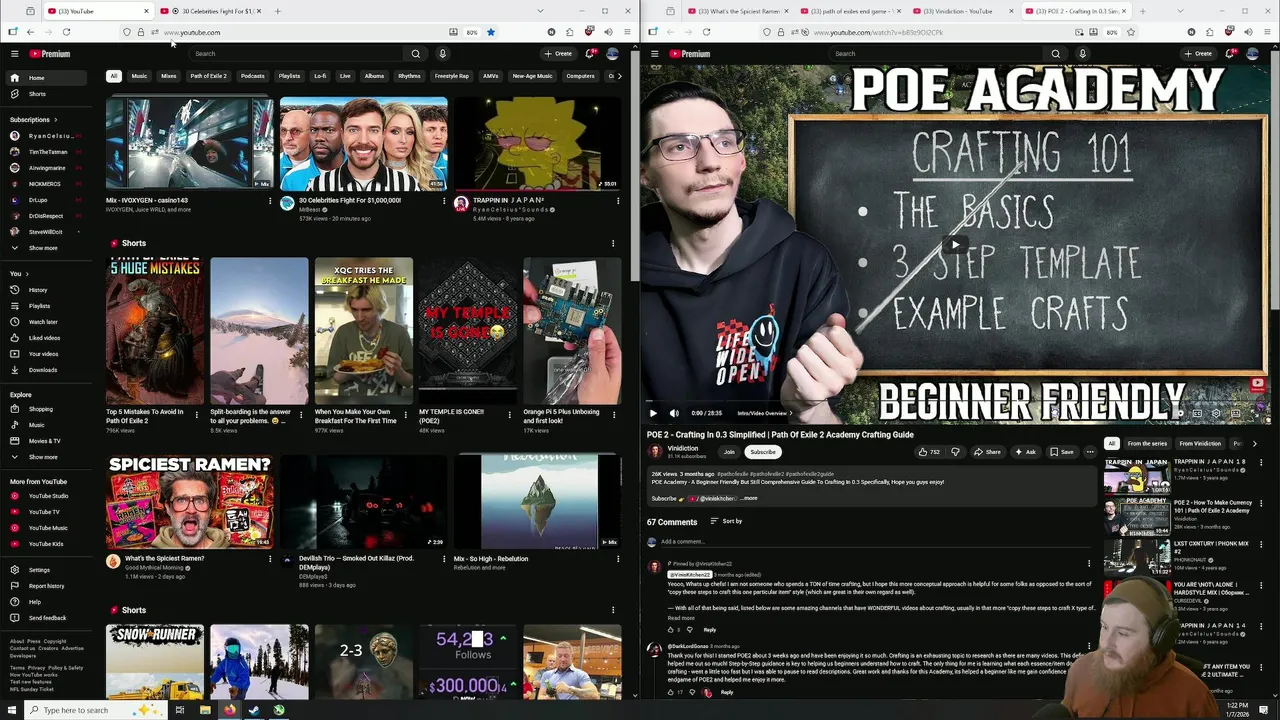The width and height of the screenshot is (1280, 720).
Task: Like the POE 2 crafting video
Action: click(929, 452)
